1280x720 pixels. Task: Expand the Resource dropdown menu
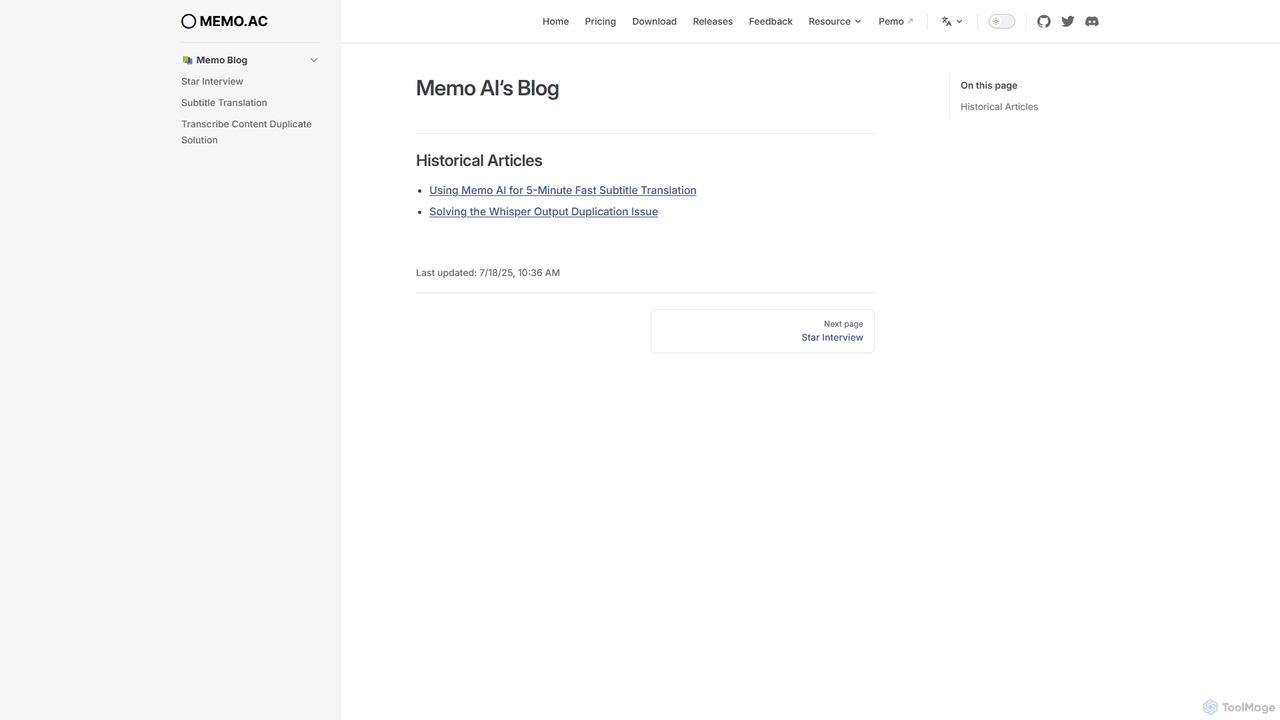click(835, 21)
